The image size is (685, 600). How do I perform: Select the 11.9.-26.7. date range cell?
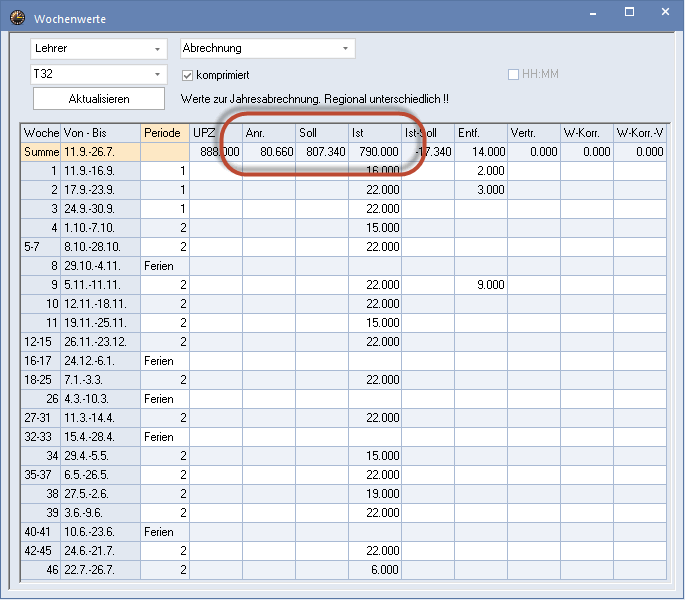pyautogui.click(x=100, y=152)
